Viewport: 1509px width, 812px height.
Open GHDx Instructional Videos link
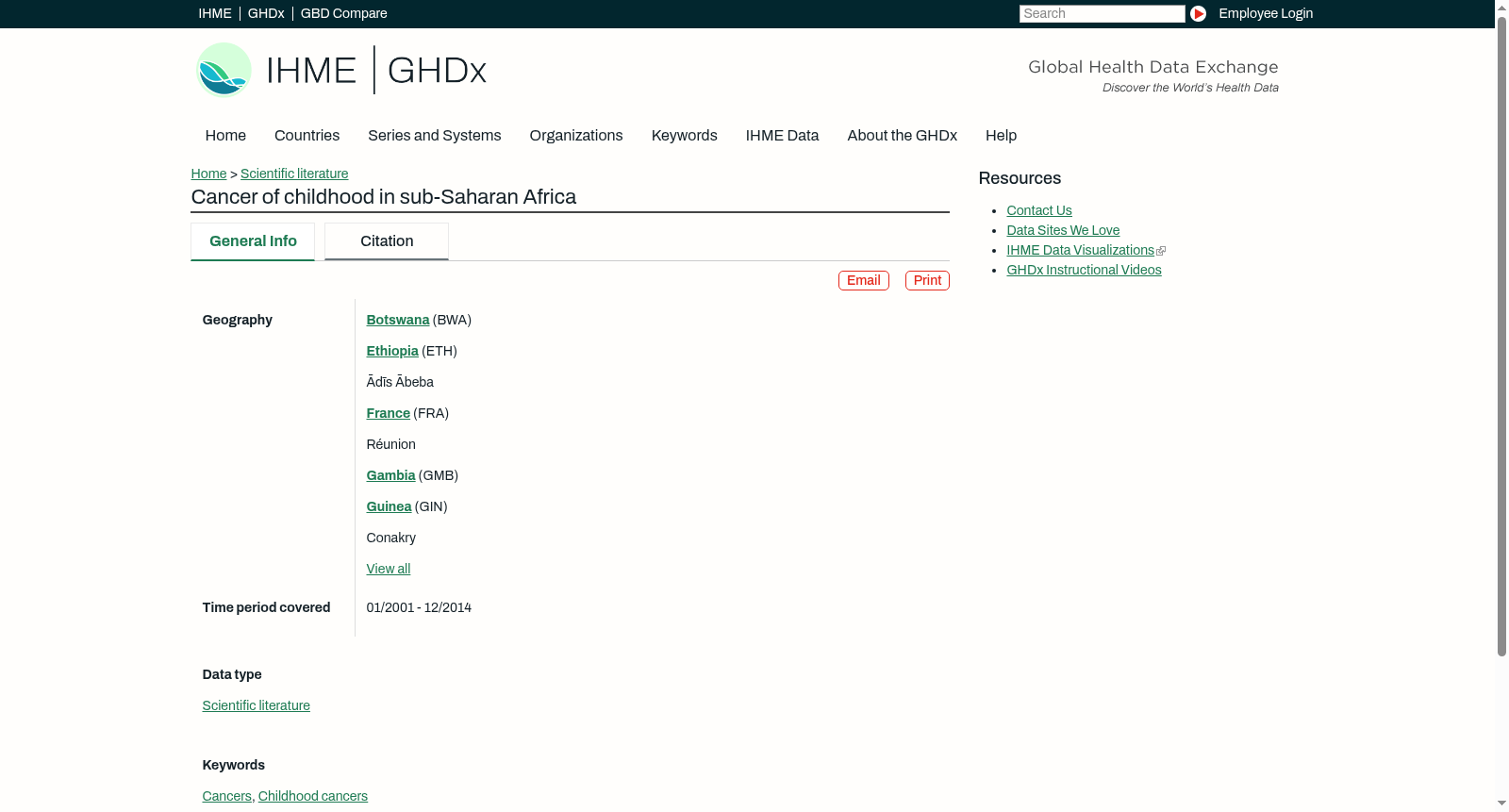1084,270
